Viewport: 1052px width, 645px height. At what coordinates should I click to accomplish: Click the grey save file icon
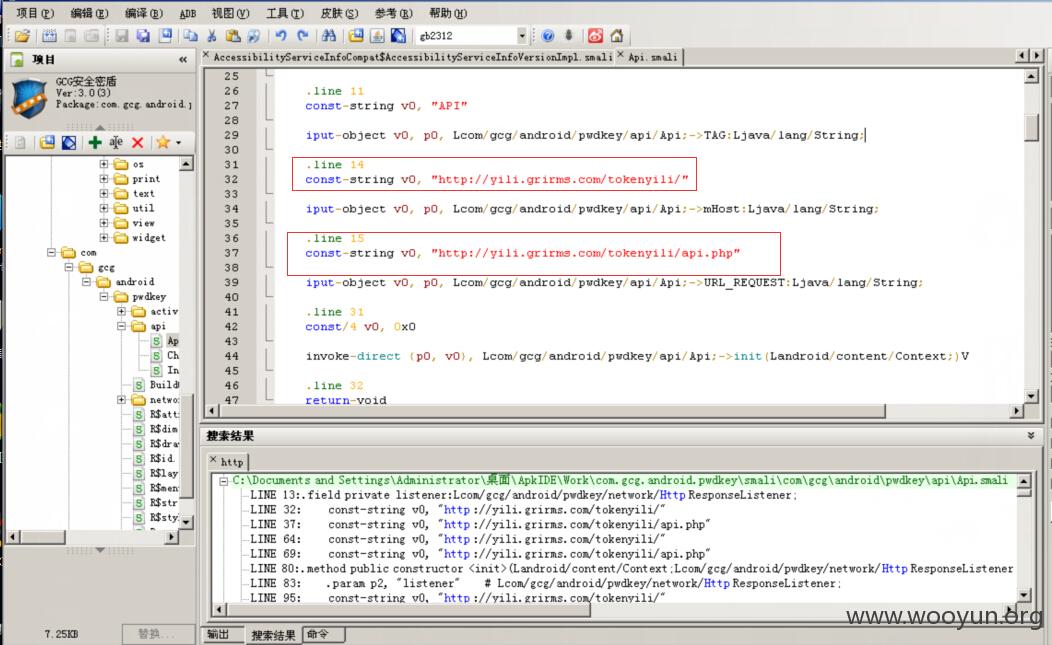pos(121,36)
